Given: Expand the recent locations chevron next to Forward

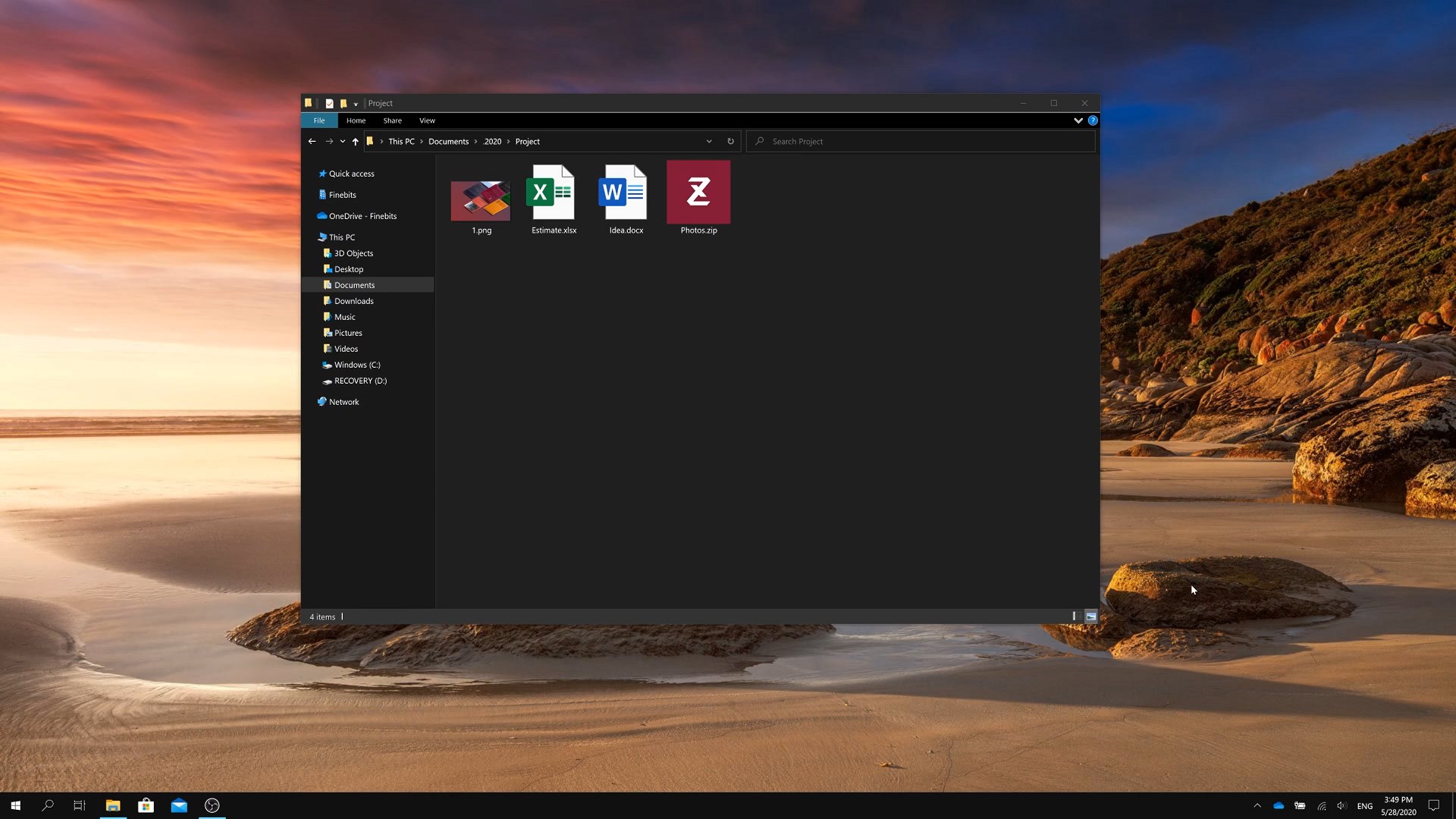Looking at the screenshot, I should (x=343, y=141).
